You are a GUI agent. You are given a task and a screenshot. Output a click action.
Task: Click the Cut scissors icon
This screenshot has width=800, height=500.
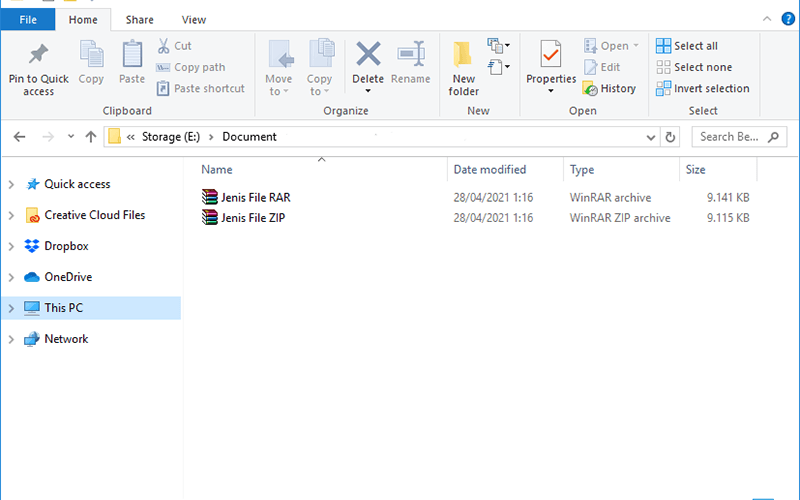[x=163, y=46]
